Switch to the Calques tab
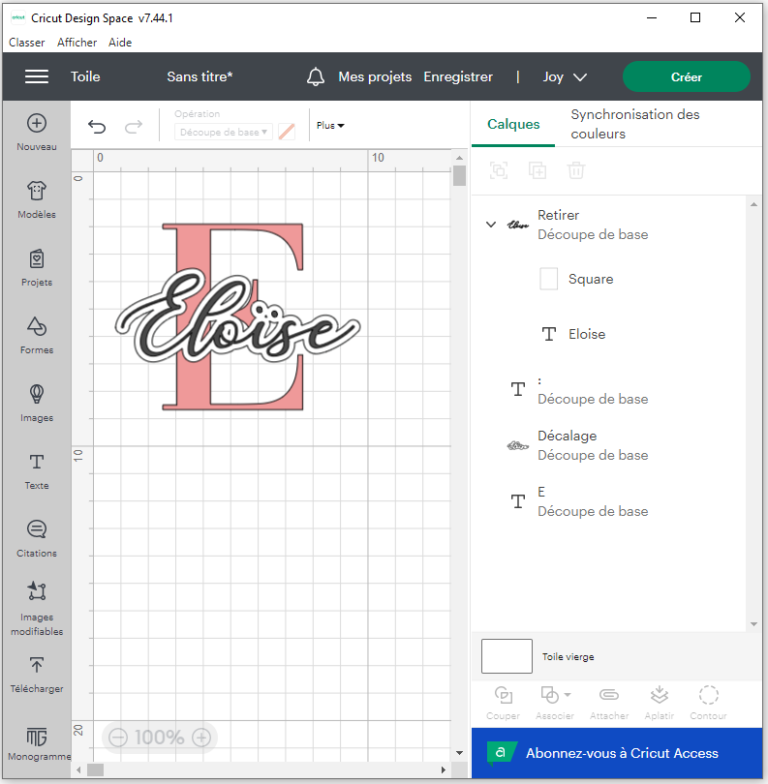768x784 pixels. [514, 124]
